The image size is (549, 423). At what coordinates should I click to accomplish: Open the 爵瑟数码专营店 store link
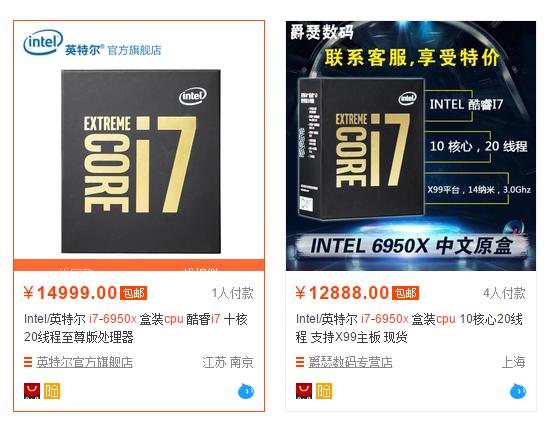coord(350,362)
